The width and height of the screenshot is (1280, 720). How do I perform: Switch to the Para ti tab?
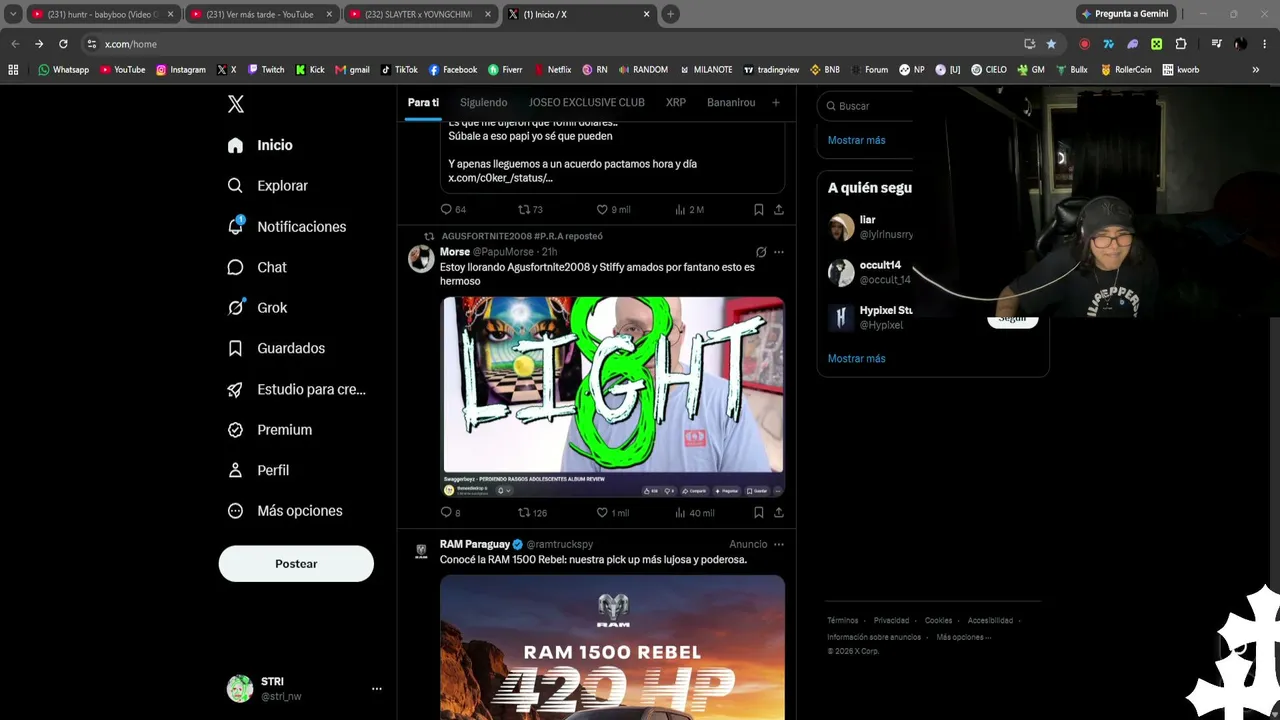(x=423, y=103)
